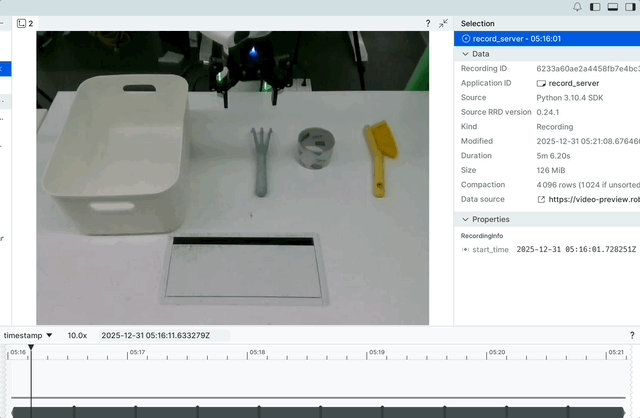Click the dark data density bar in the timeline
Viewport: 640px width, 418px height.
[x=318, y=412]
